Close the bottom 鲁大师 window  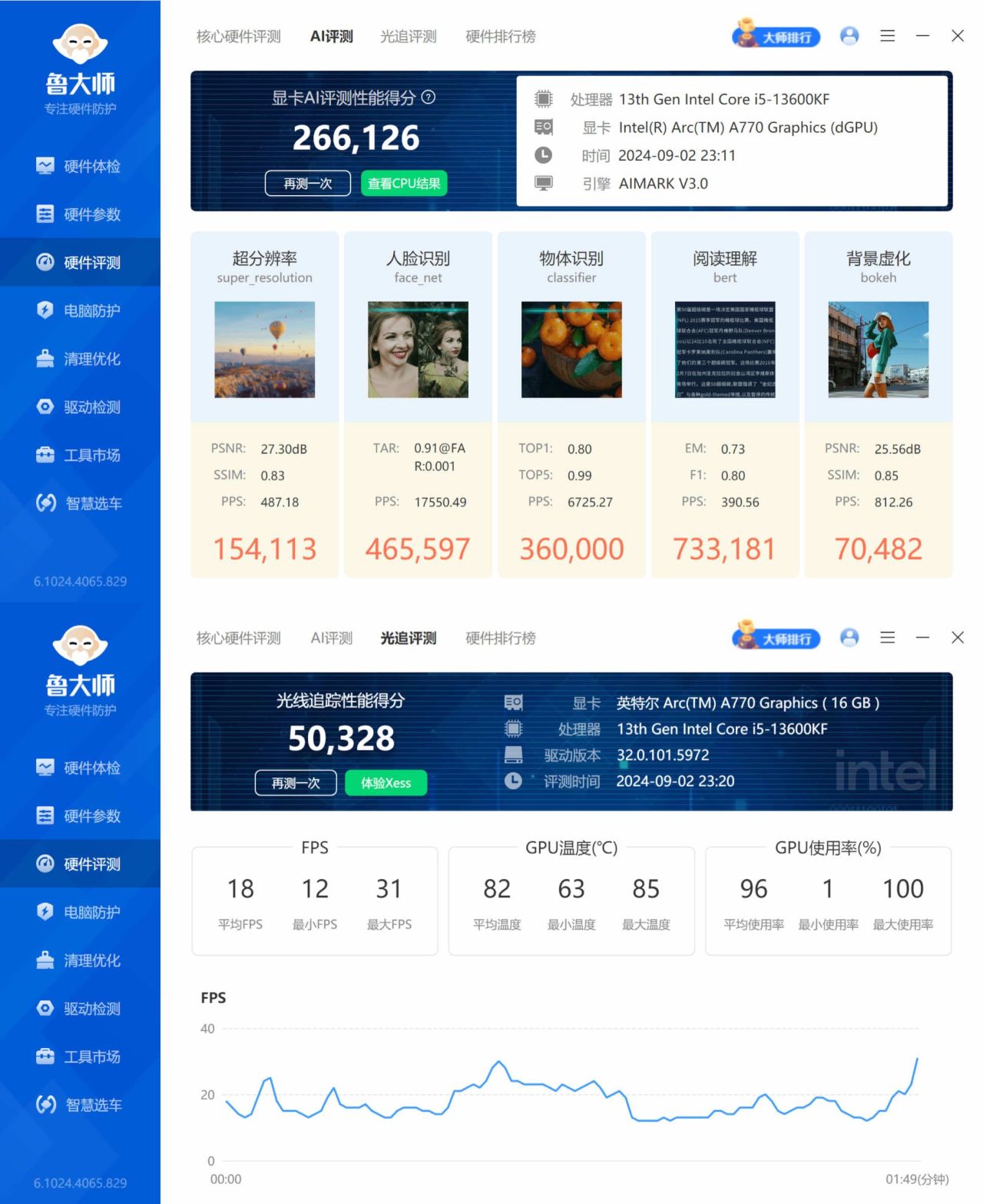click(x=958, y=637)
